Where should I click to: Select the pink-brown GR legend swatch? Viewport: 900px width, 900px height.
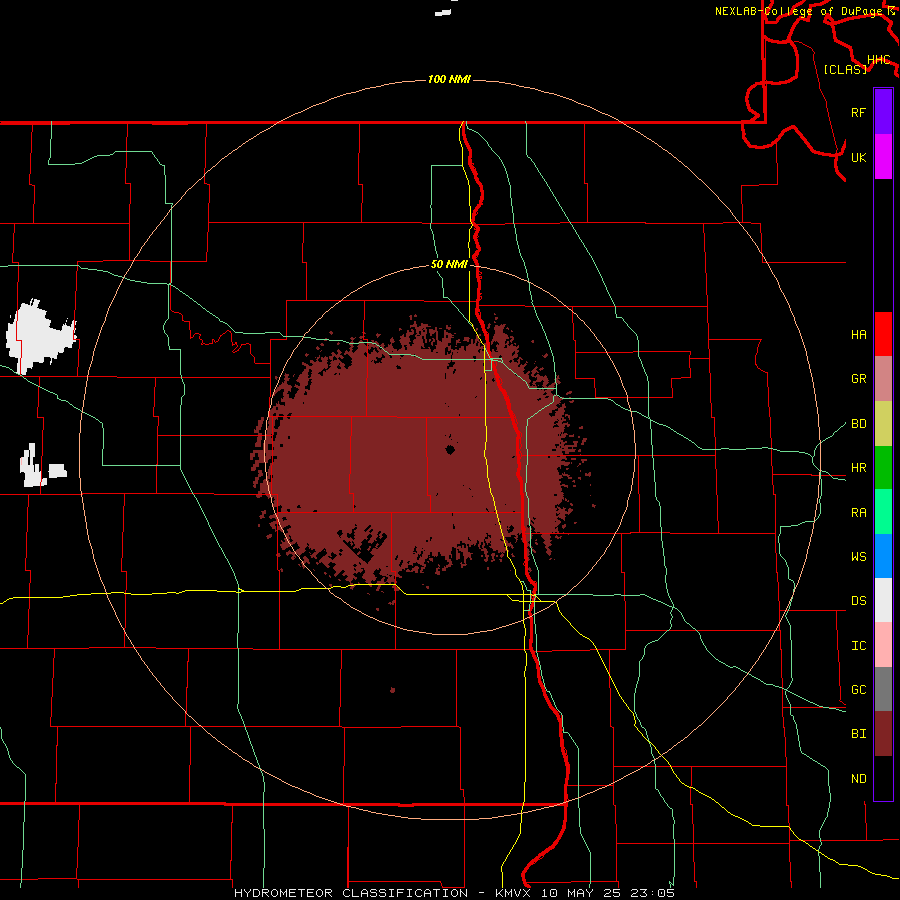click(x=883, y=378)
